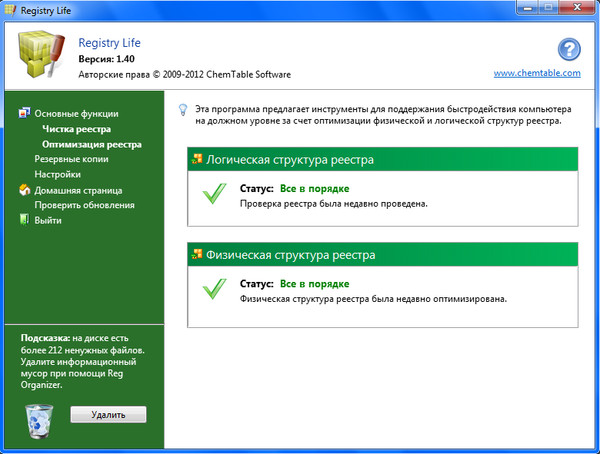This screenshot has width=600, height=454.
Task: Click the icon beside Основные функции
Action: (x=25, y=114)
